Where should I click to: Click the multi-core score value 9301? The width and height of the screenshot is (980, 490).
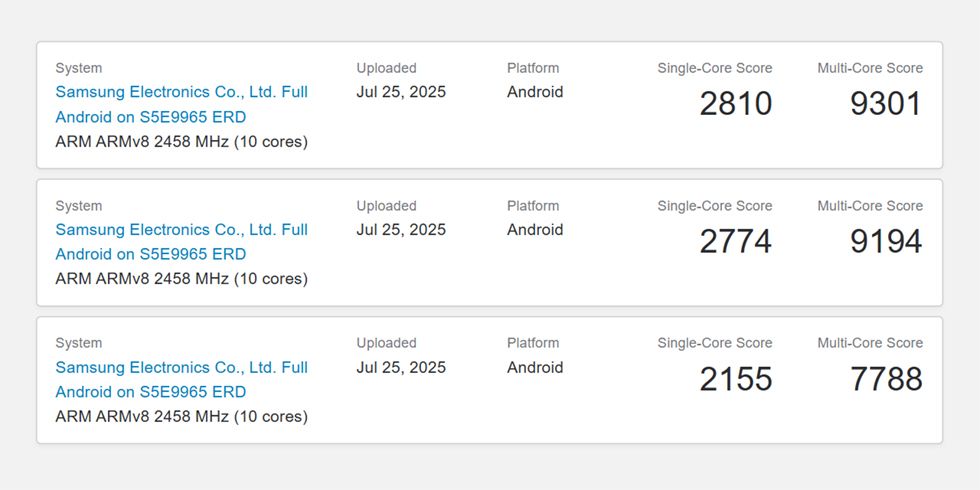886,104
